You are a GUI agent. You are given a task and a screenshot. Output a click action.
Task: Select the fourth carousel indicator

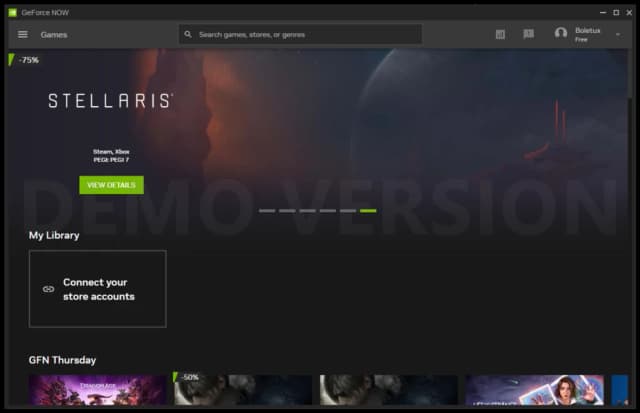pos(328,211)
